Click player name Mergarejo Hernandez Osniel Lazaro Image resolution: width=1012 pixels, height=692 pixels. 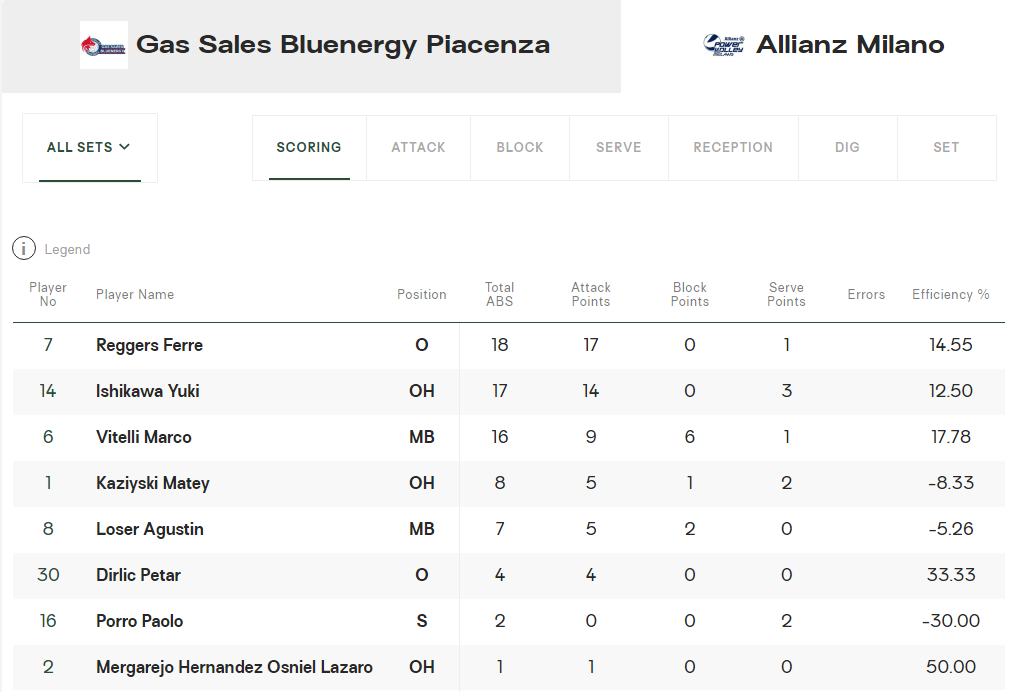pyautogui.click(x=234, y=667)
